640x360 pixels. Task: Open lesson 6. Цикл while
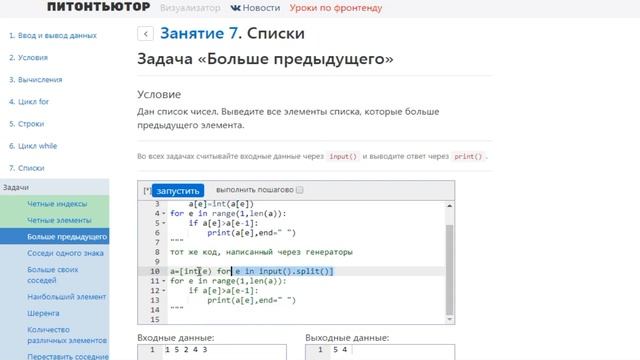pos(33,146)
